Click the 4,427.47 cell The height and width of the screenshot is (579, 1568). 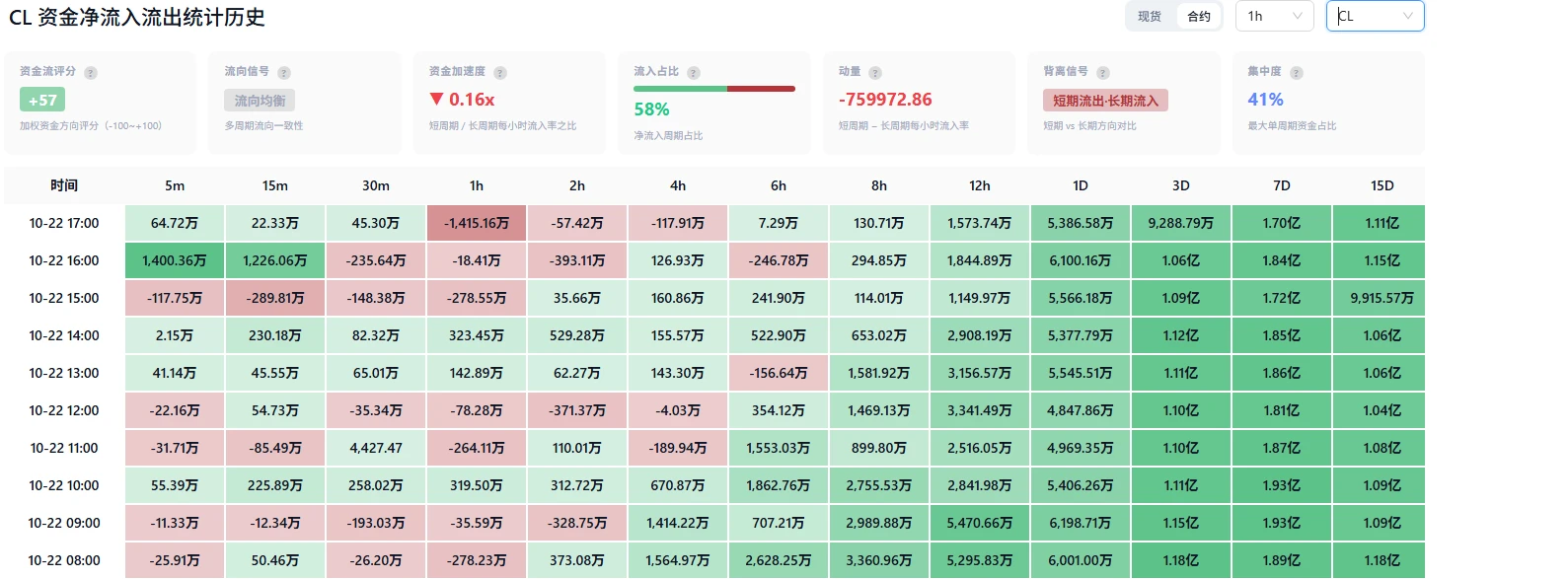point(376,448)
